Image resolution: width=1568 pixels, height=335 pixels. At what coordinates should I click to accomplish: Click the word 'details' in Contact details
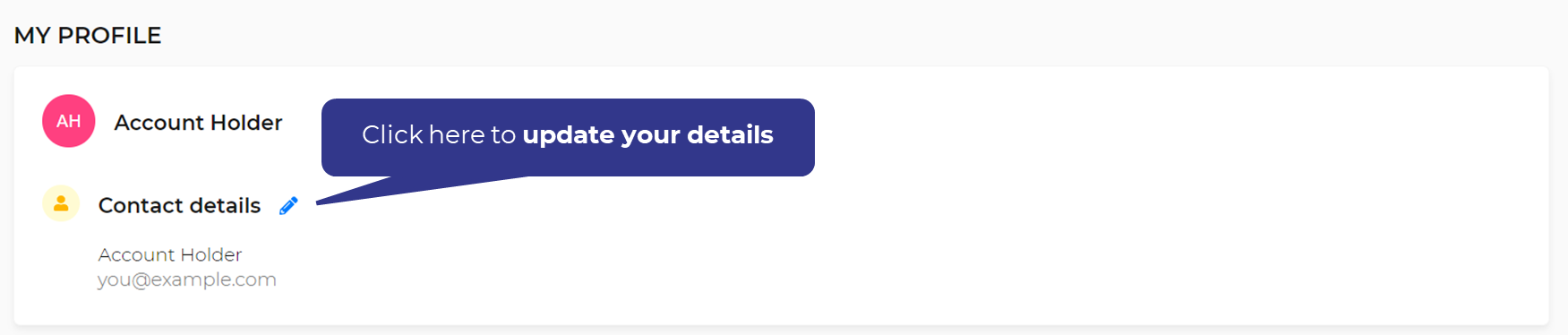coord(225,205)
